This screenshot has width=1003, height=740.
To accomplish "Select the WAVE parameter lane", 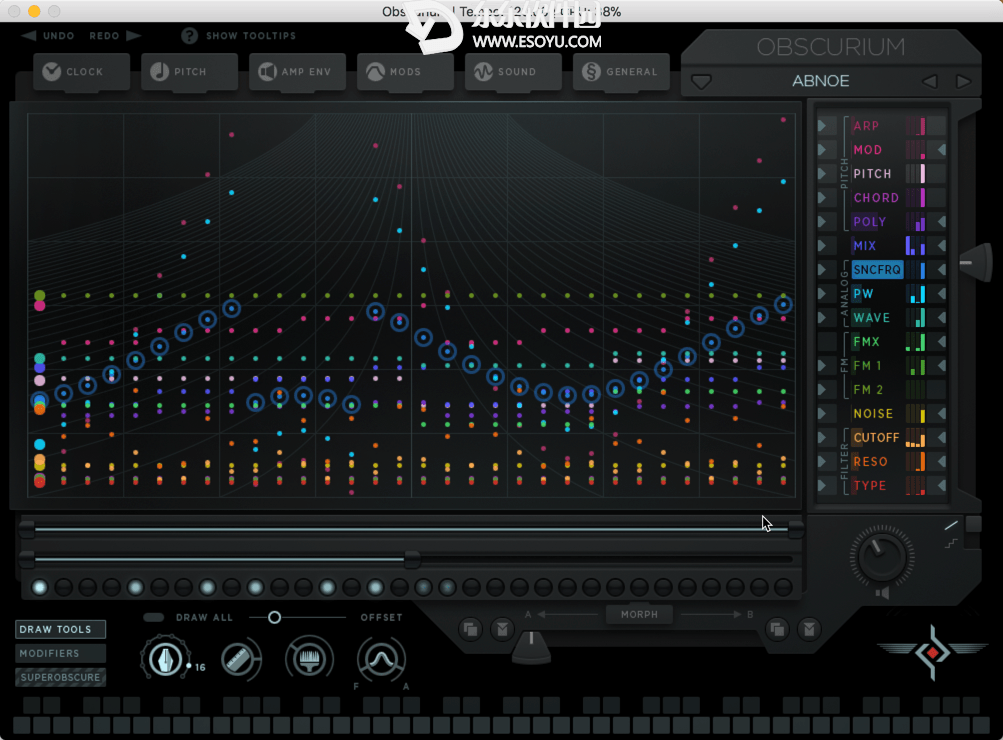I will pos(871,318).
